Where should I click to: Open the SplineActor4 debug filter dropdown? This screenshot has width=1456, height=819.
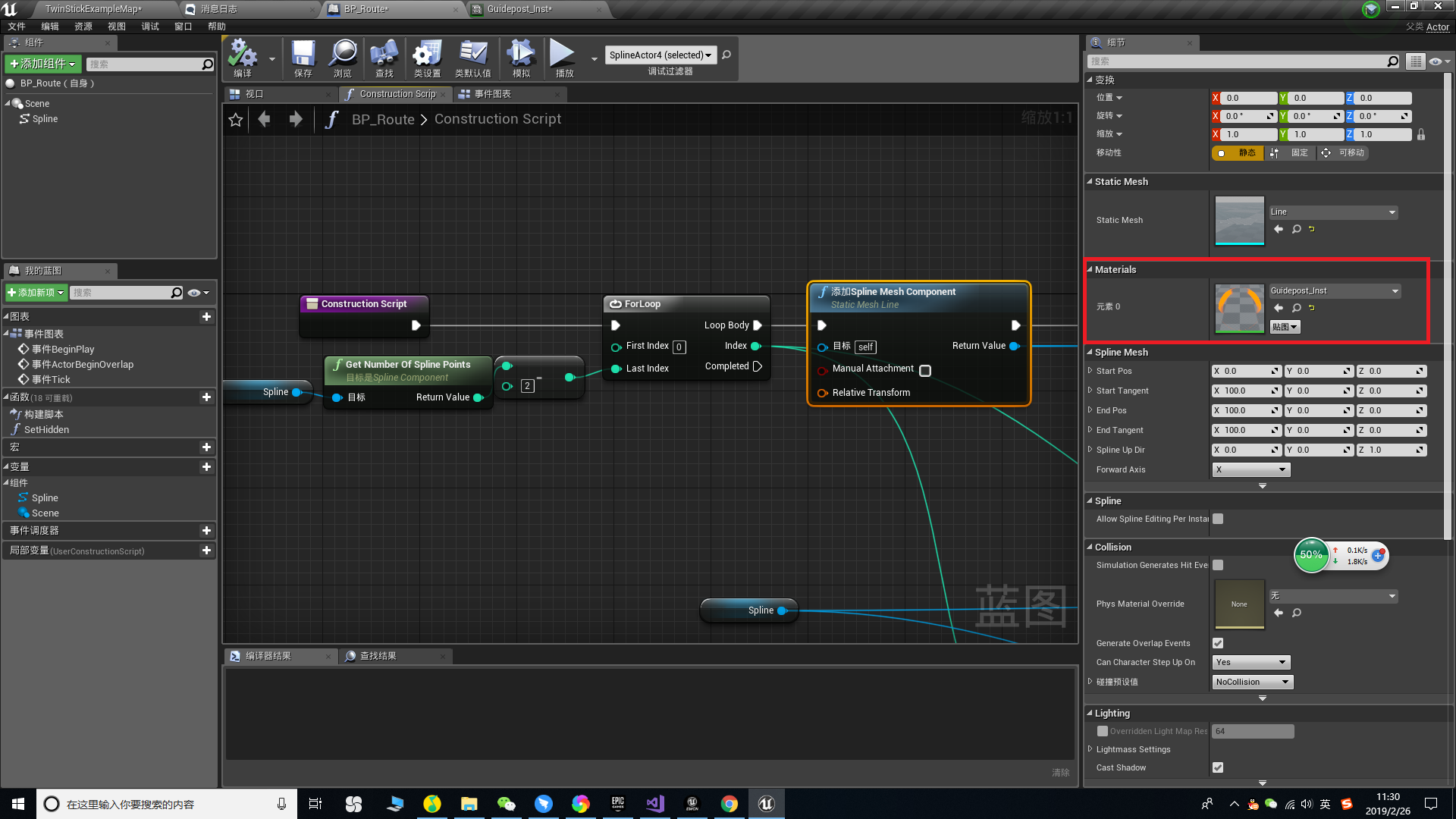click(660, 55)
